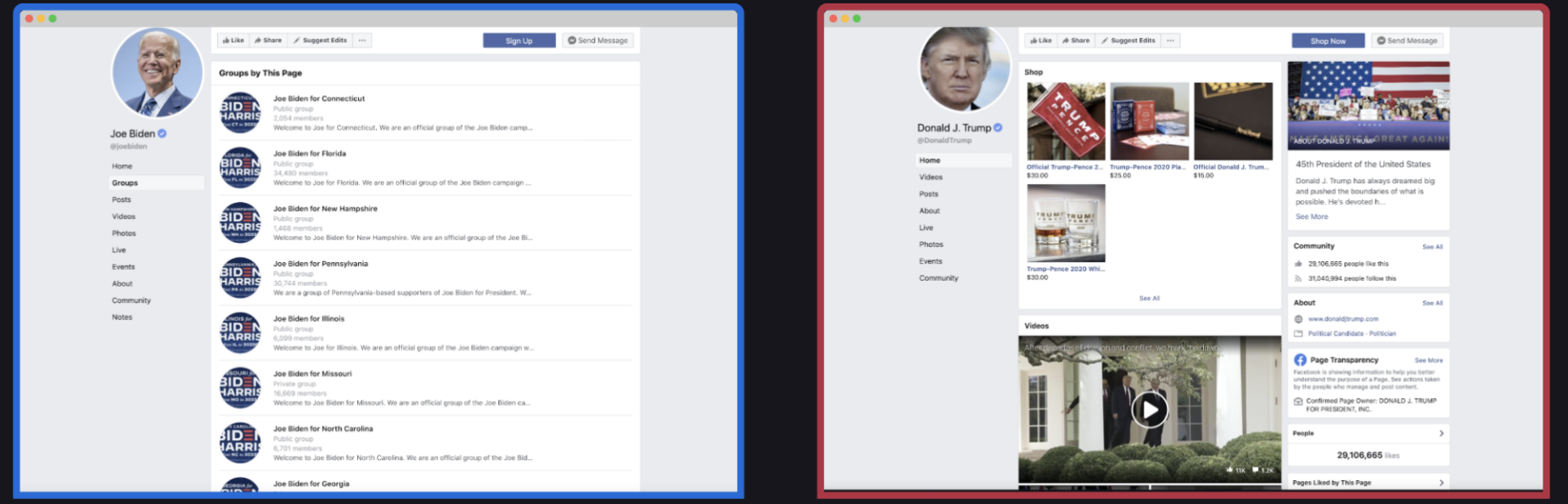Click the Sign Up button
This screenshot has height=504, width=1568.
[x=519, y=40]
